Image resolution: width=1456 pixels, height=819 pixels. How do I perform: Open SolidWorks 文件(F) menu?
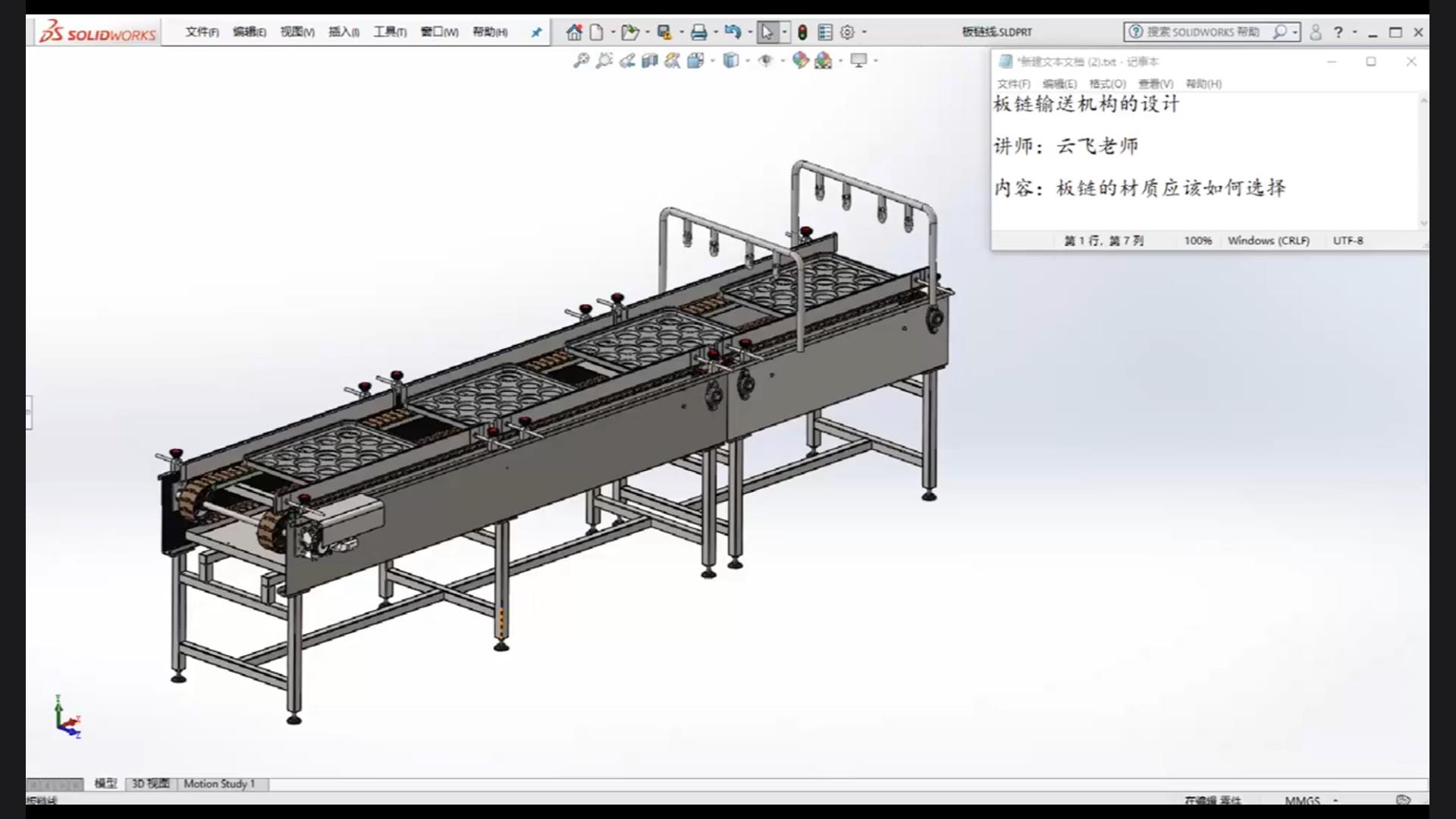point(202,32)
